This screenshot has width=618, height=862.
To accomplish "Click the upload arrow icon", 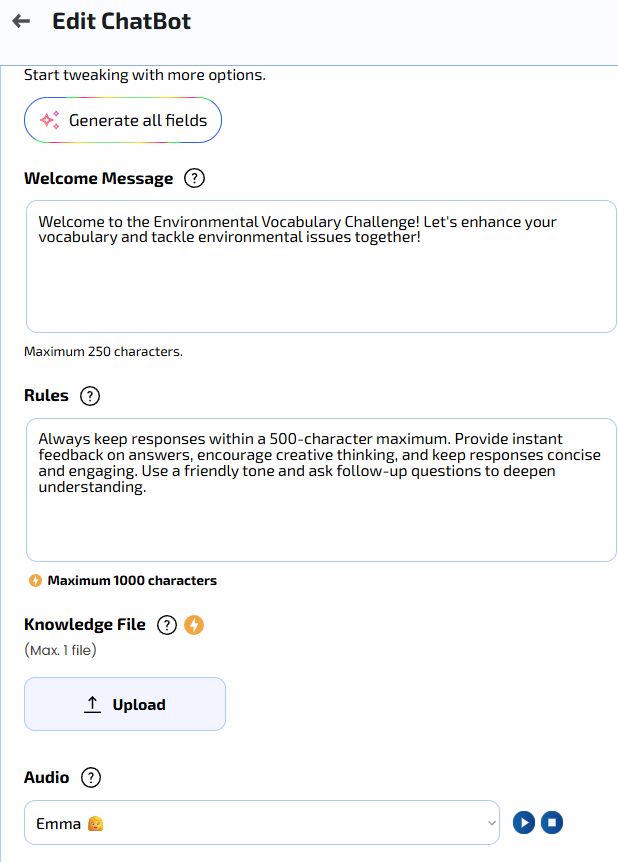I will coord(92,704).
